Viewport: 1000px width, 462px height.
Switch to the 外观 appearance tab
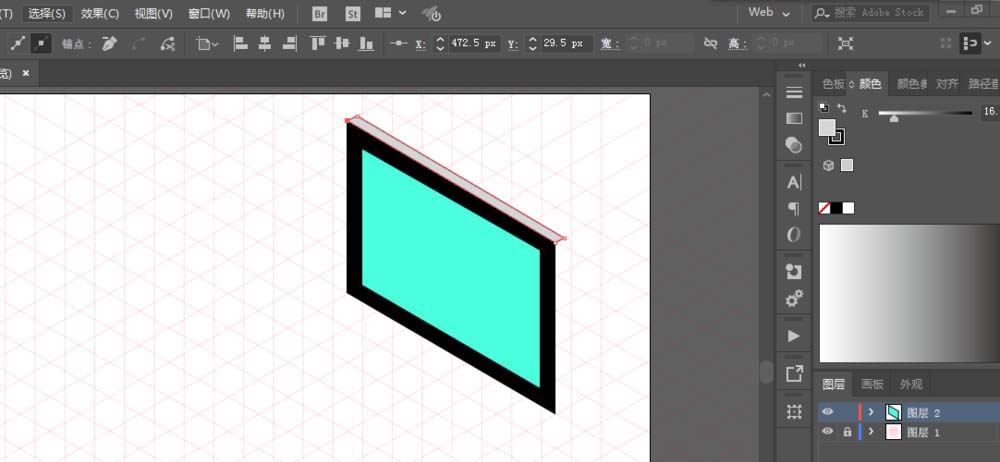point(911,384)
